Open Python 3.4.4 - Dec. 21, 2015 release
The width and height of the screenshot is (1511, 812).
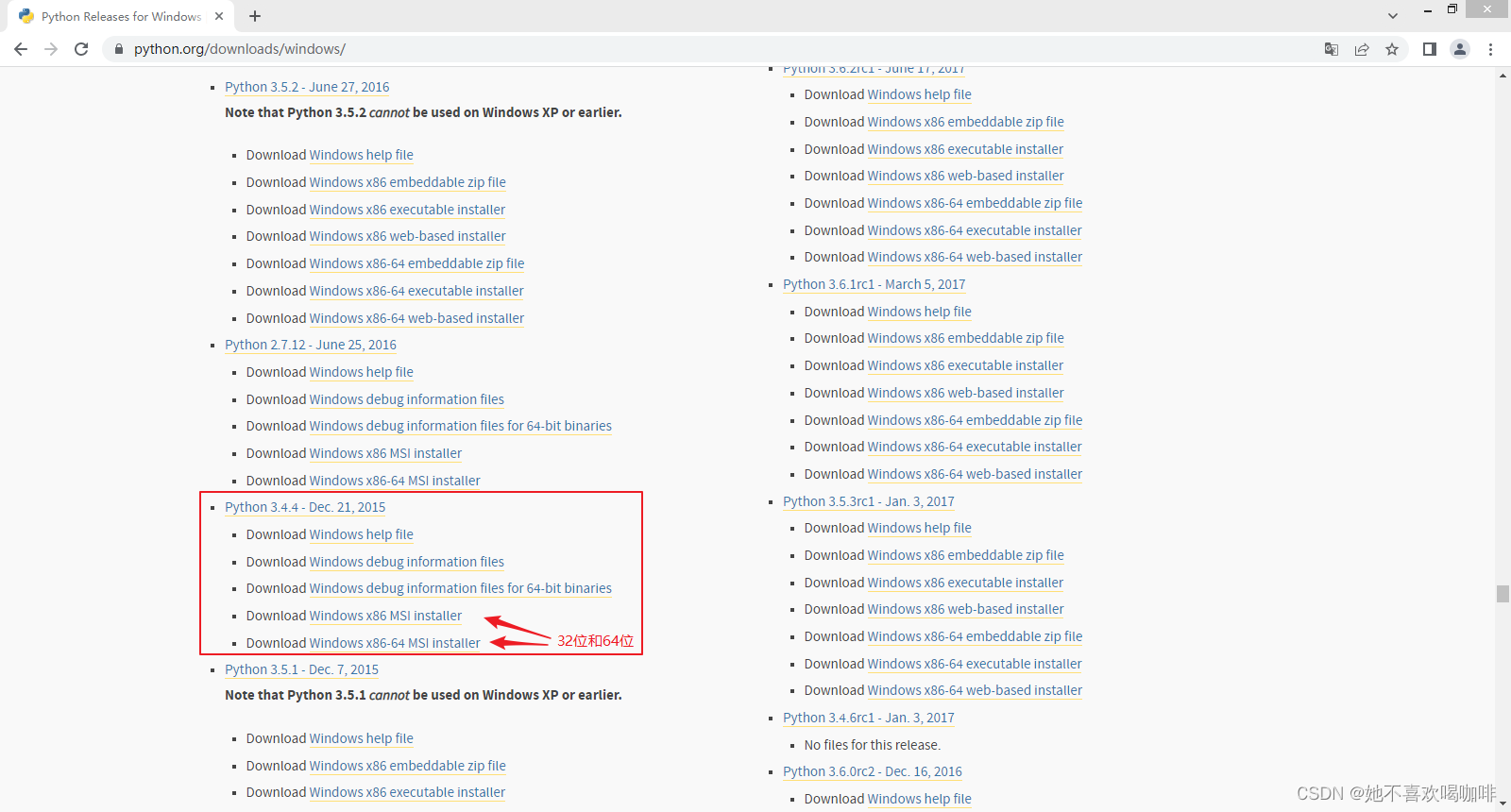(x=305, y=507)
